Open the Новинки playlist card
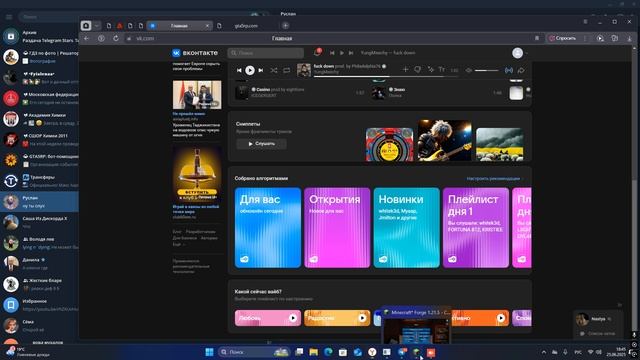This screenshot has height=360, width=640. [407, 227]
